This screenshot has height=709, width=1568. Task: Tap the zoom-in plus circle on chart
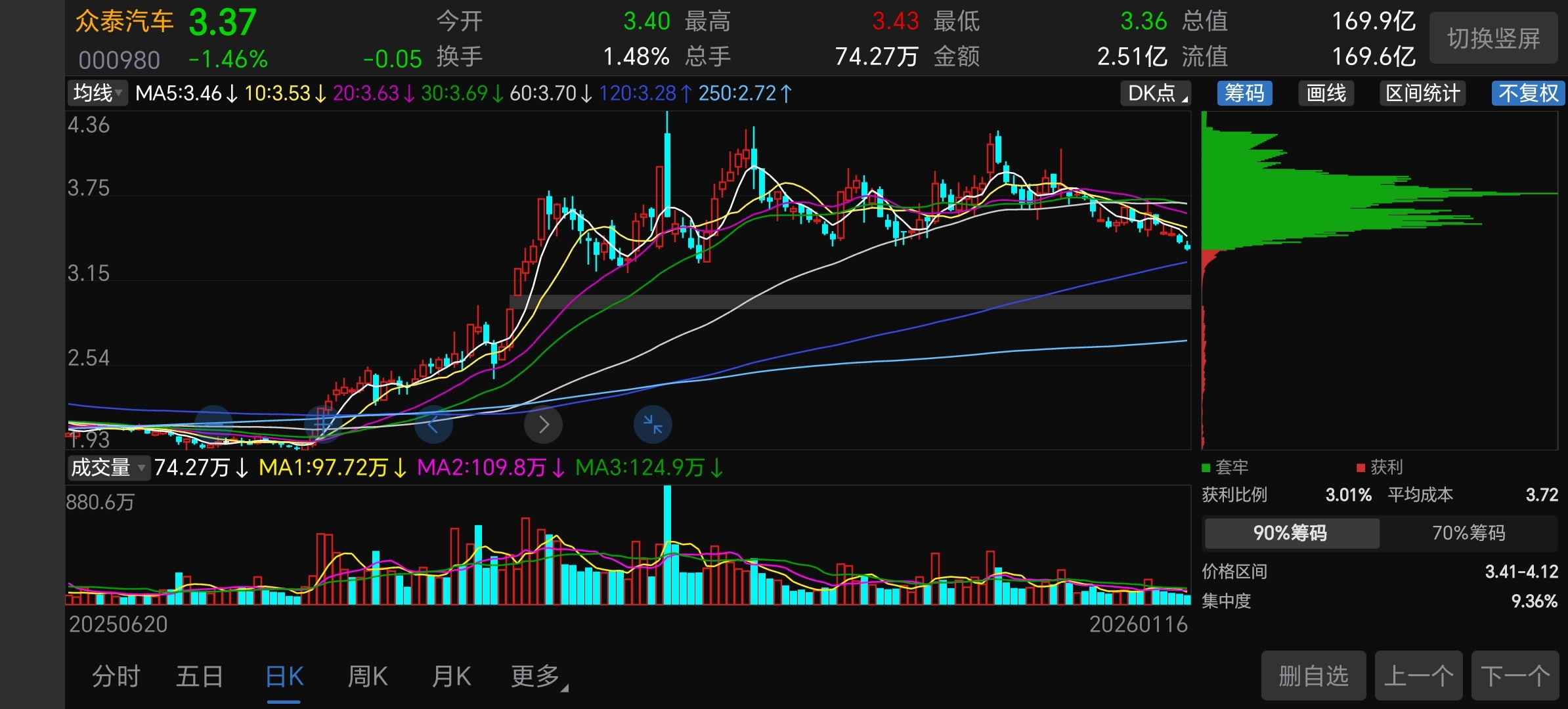click(323, 424)
